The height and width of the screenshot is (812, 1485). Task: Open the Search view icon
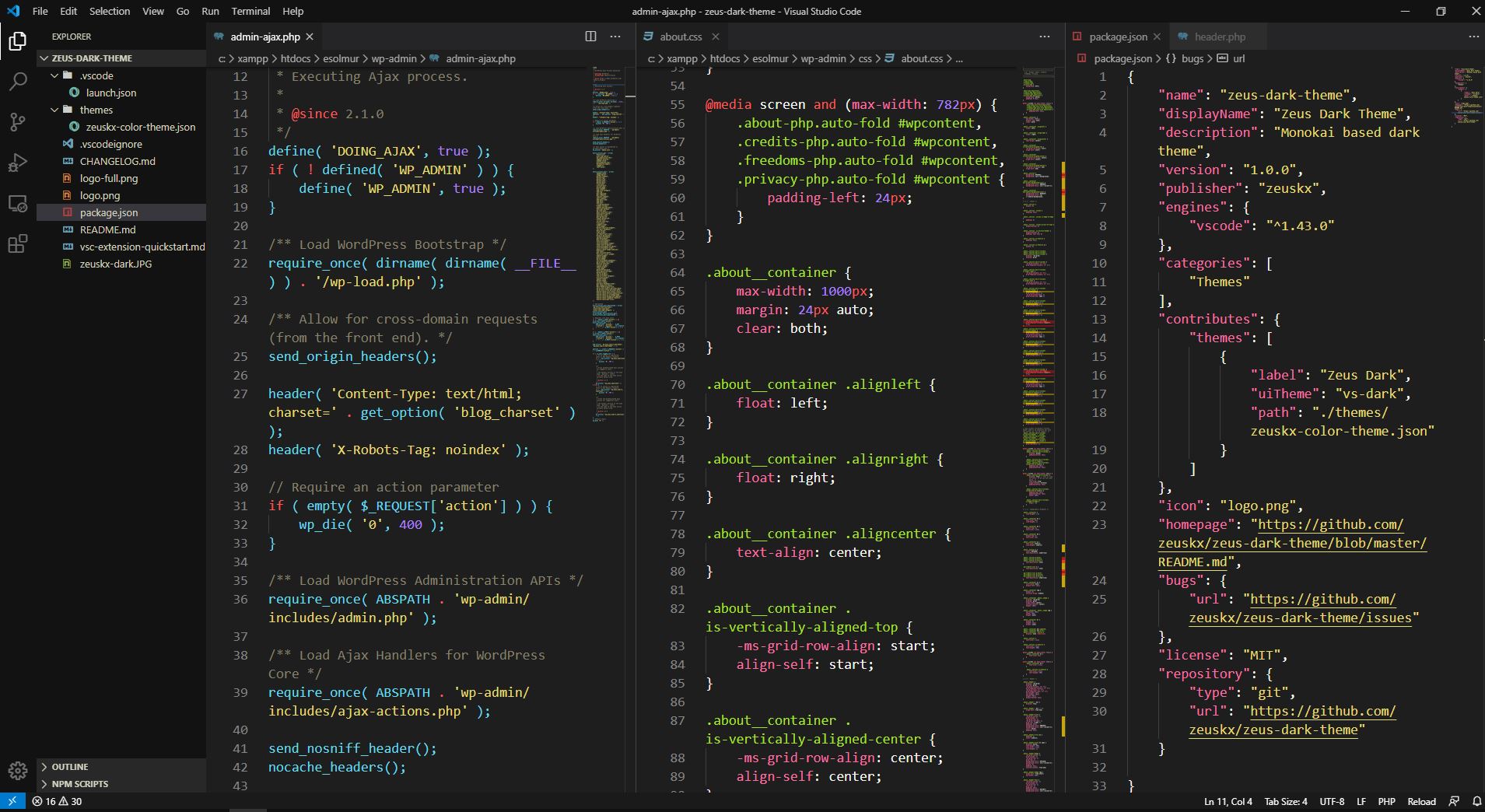(x=17, y=81)
